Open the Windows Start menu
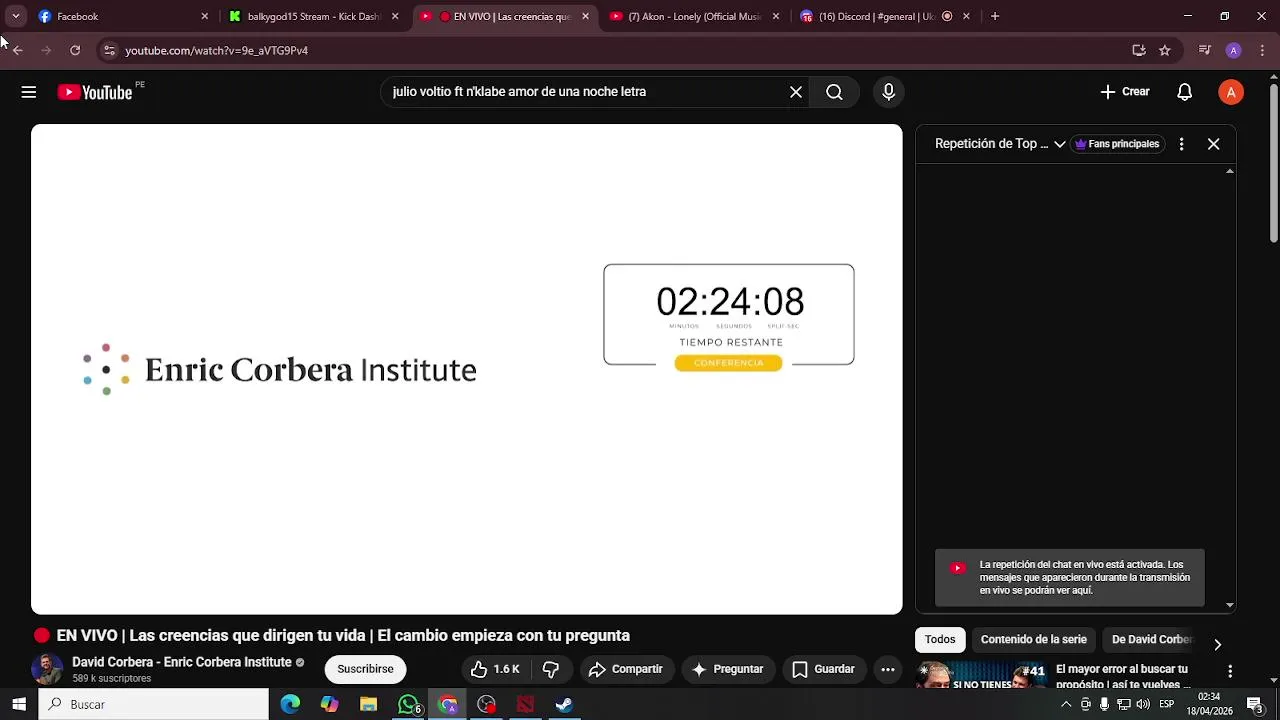Image resolution: width=1280 pixels, height=720 pixels. click(x=19, y=704)
